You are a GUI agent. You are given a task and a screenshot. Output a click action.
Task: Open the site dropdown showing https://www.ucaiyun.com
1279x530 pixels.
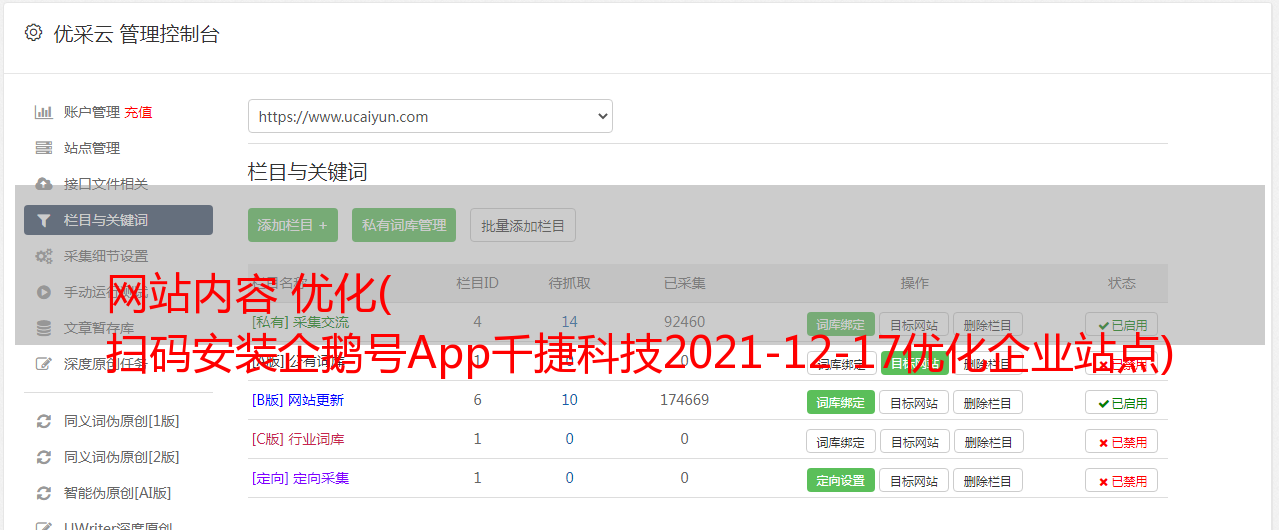pyautogui.click(x=430, y=116)
